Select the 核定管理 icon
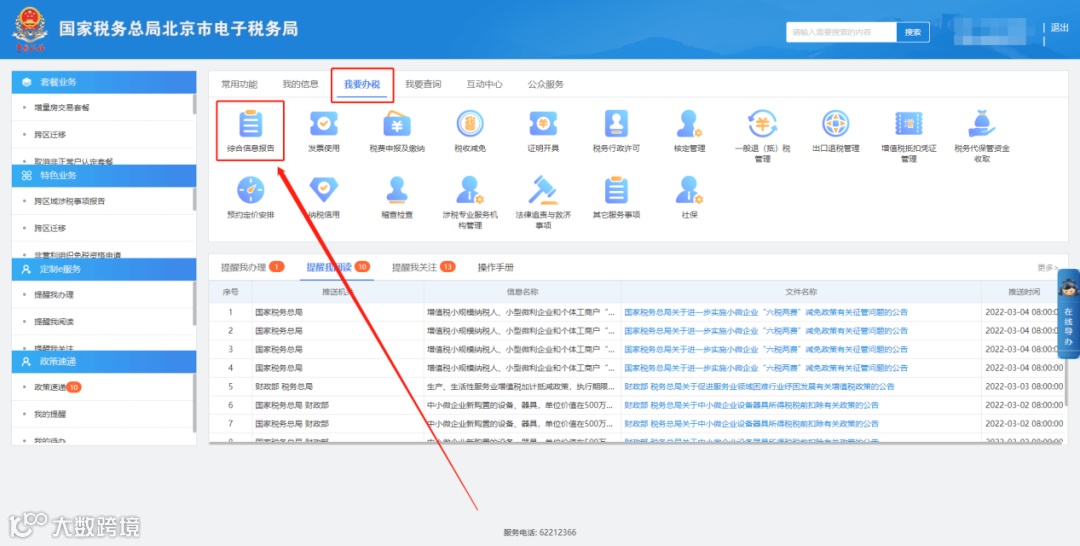 coord(689,131)
